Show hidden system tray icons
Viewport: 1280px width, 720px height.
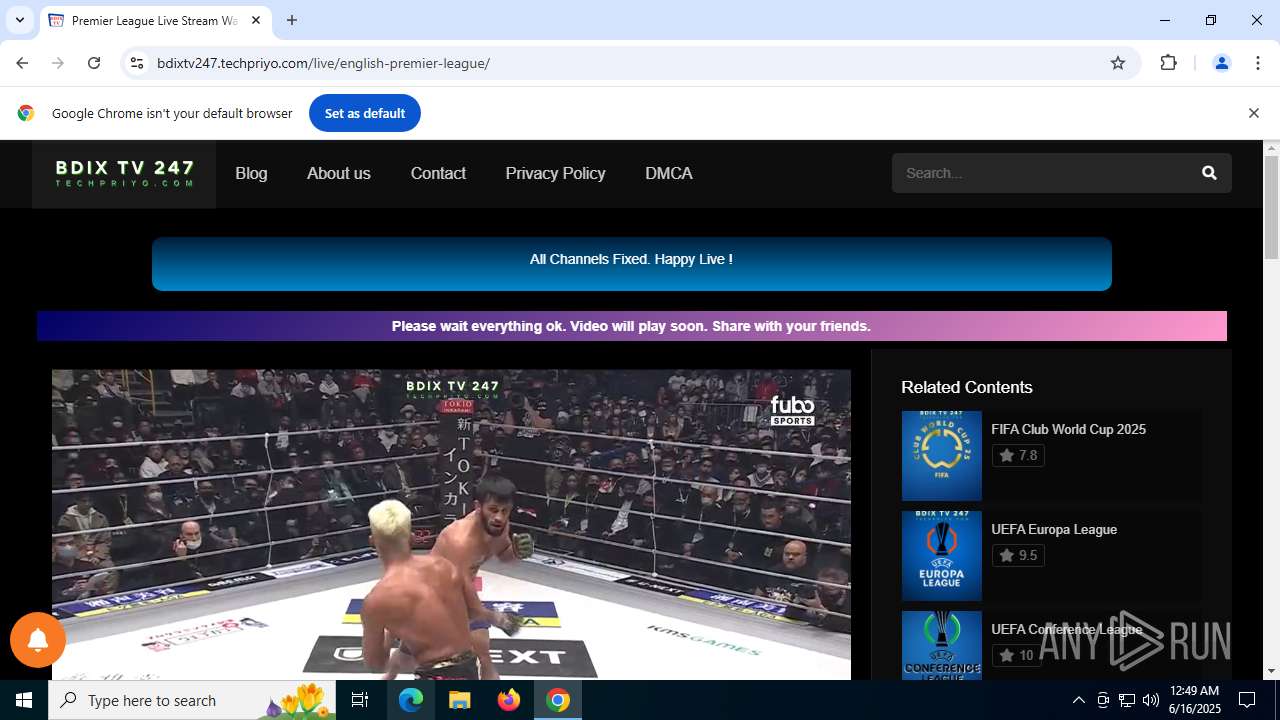coord(1078,700)
